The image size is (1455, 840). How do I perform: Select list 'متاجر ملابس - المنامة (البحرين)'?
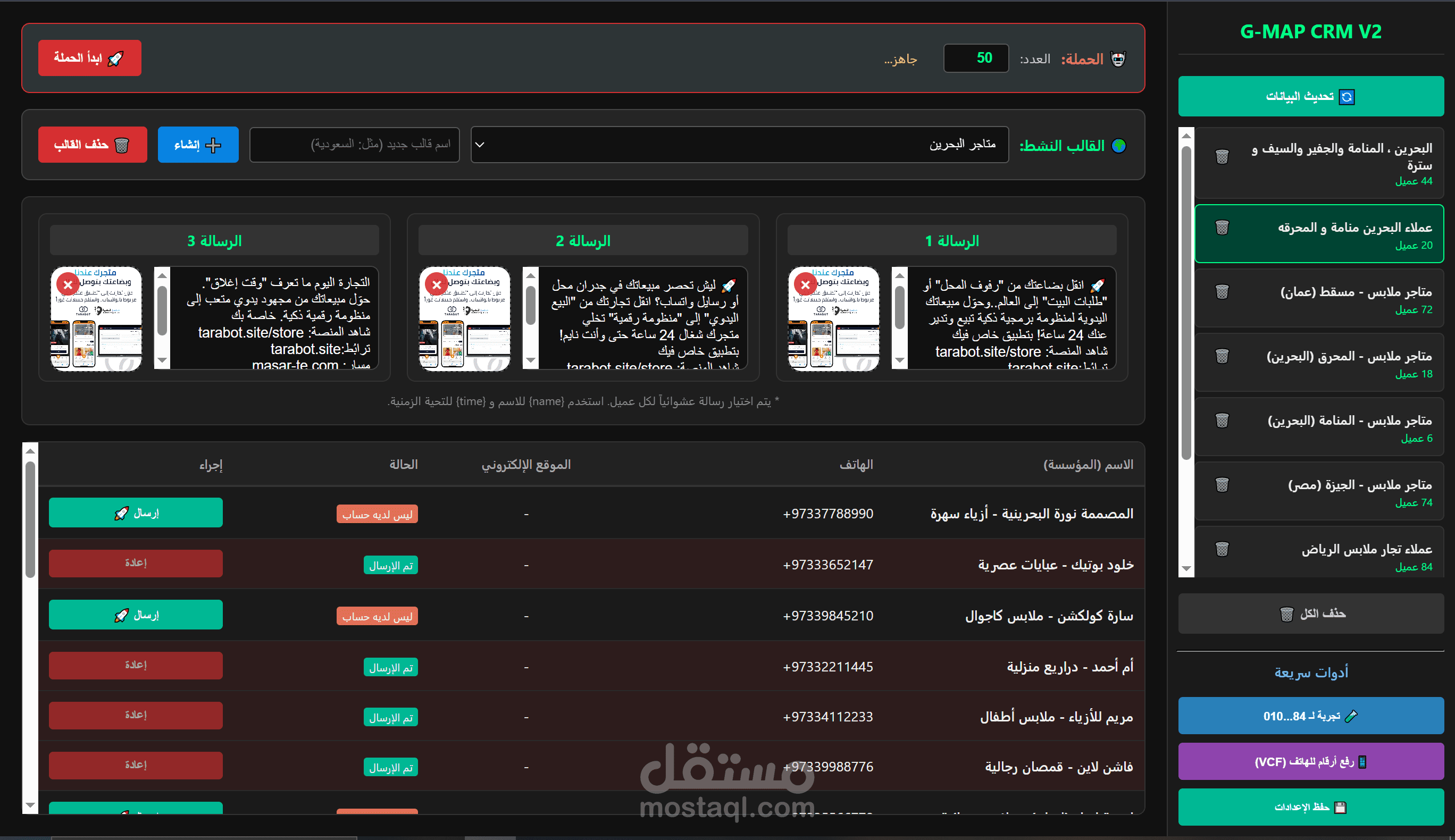pos(1319,427)
